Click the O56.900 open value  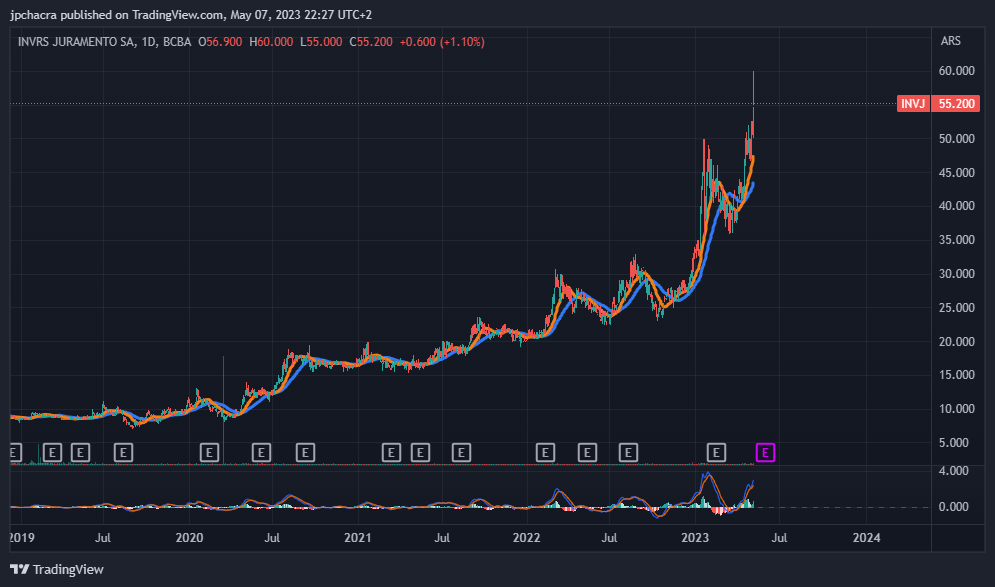220,42
